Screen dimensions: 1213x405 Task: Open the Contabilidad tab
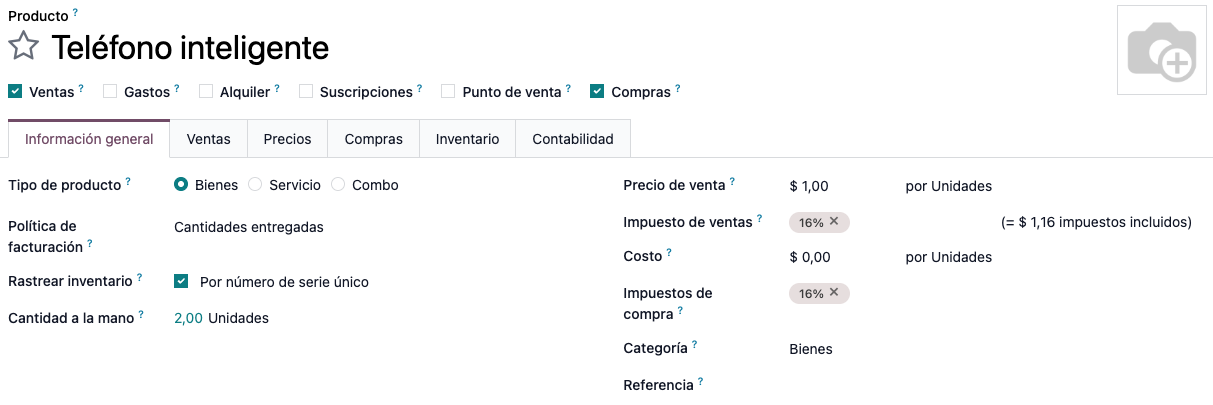click(572, 139)
